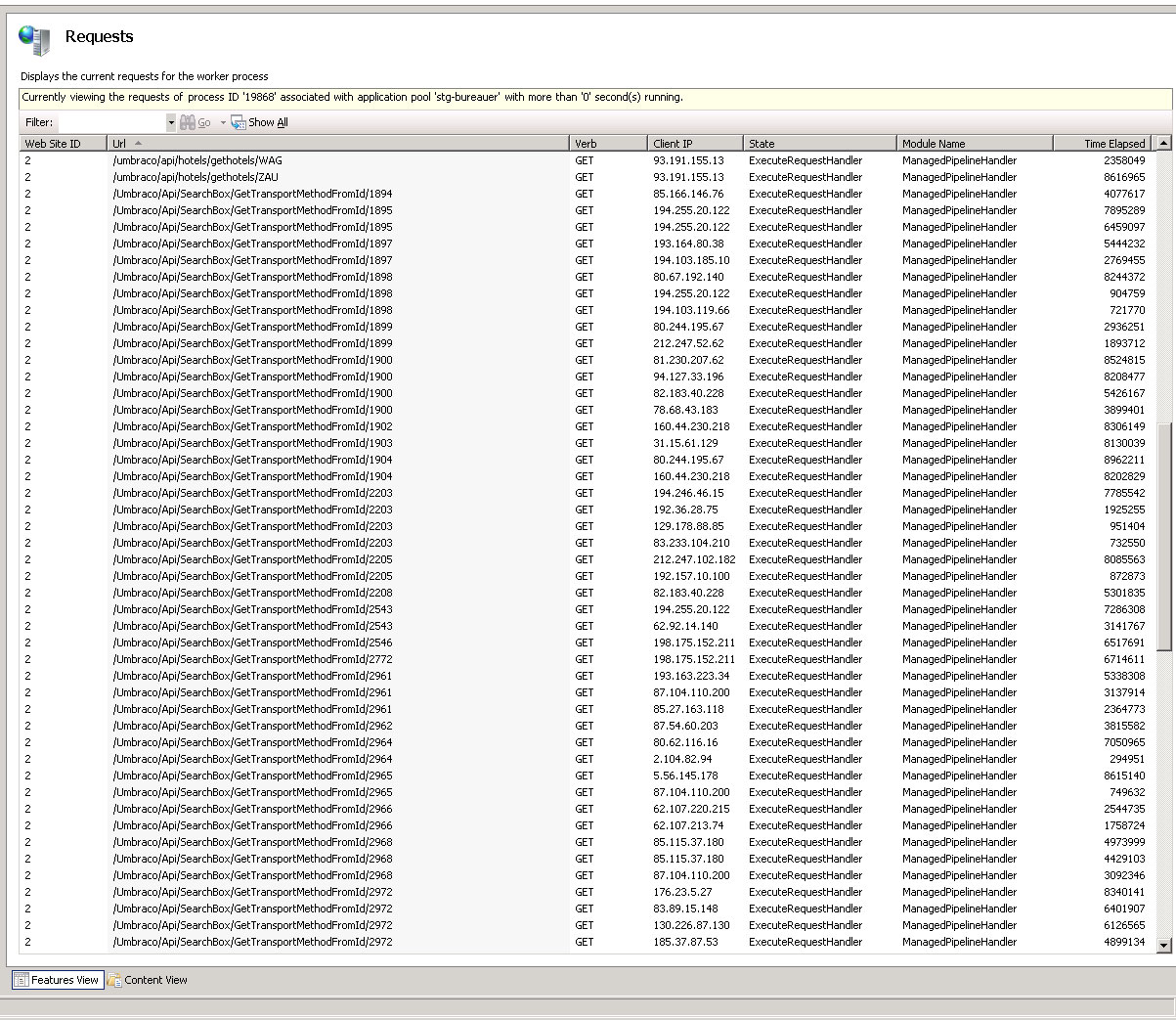This screenshot has width=1176, height=1020.
Task: Switch to Features View tab
Action: pos(58,979)
